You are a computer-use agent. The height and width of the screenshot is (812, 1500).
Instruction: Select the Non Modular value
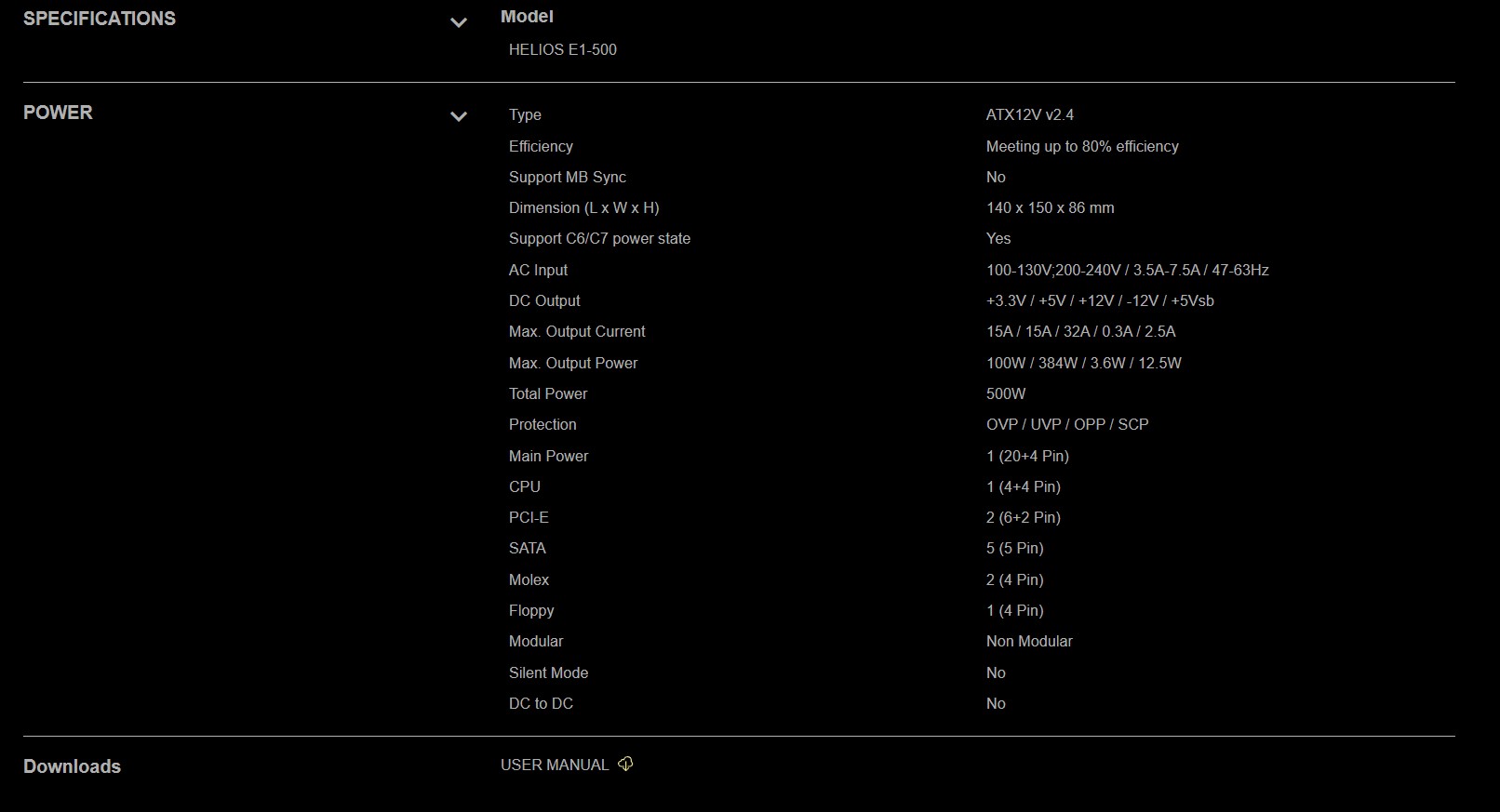(x=1029, y=641)
